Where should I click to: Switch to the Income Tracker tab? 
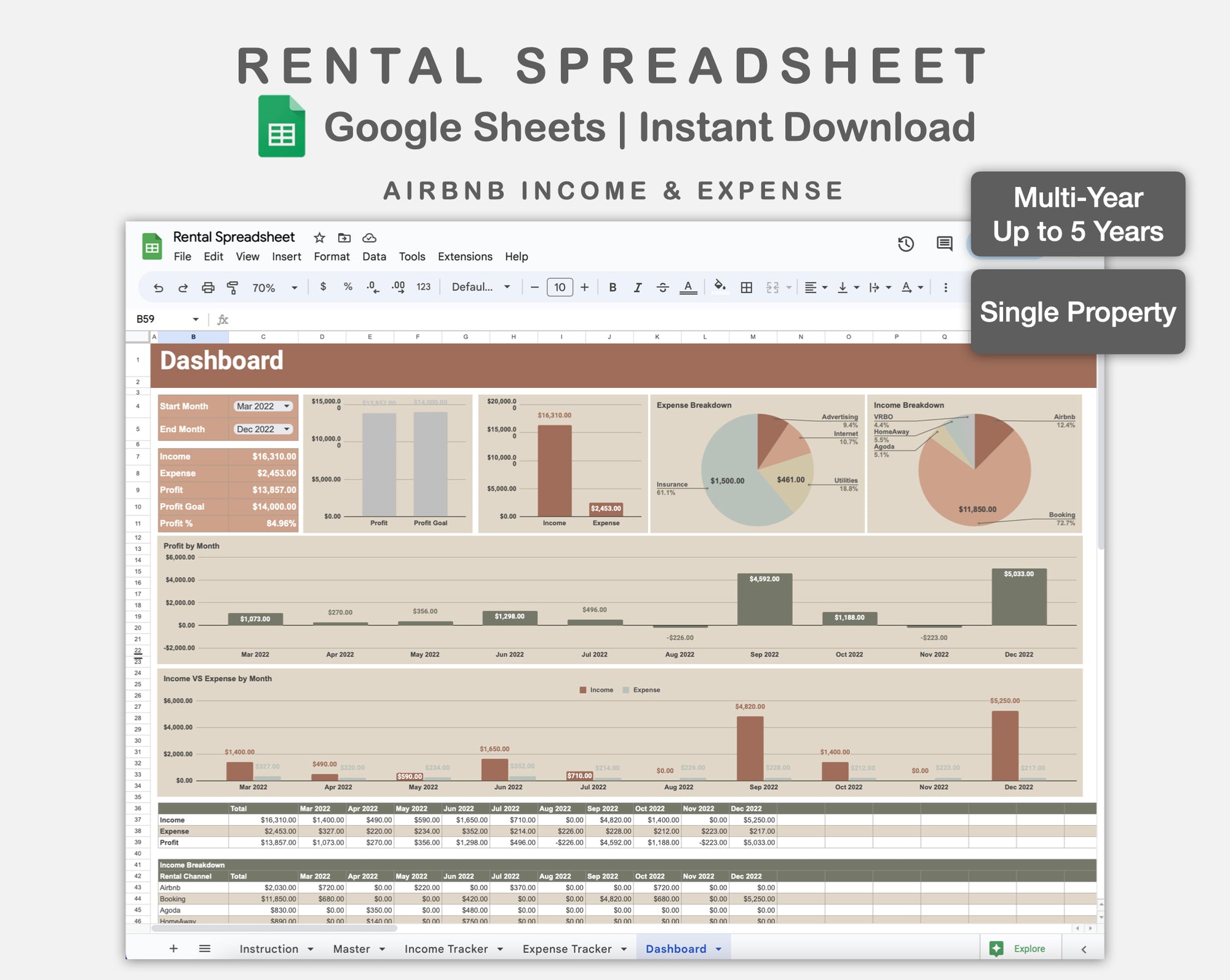[x=446, y=948]
